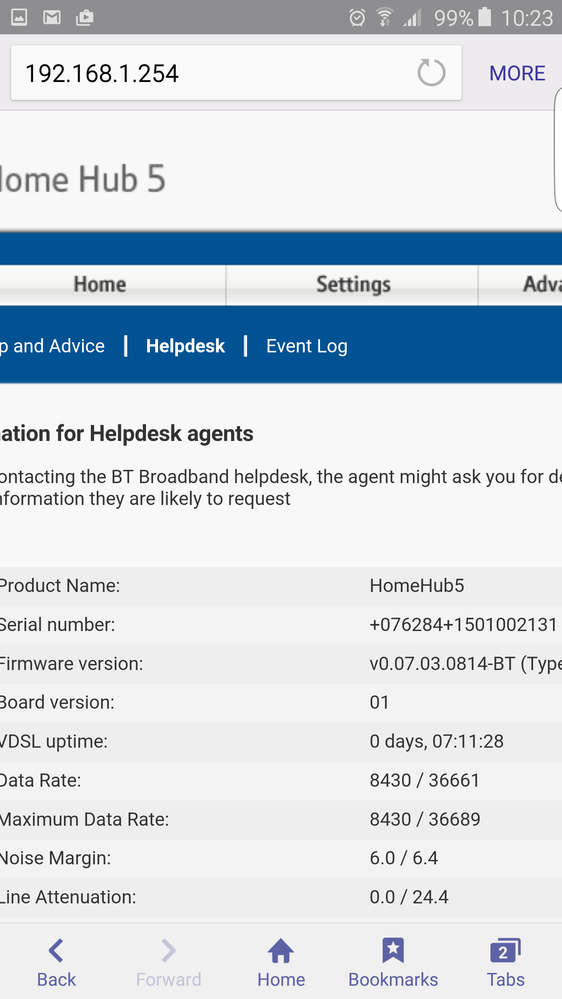
Task: Tap the Forward arrow icon
Action: 168,951
